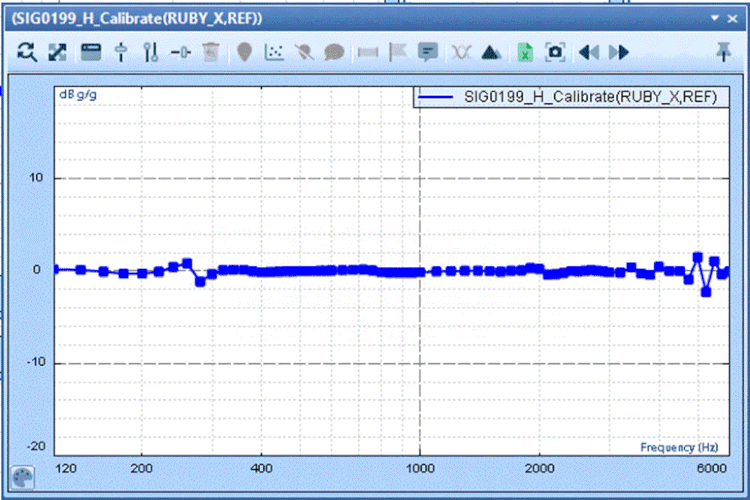Close the SIG0199_H_Calibrate graph window
Viewport: 750px width, 500px height.
click(x=732, y=19)
